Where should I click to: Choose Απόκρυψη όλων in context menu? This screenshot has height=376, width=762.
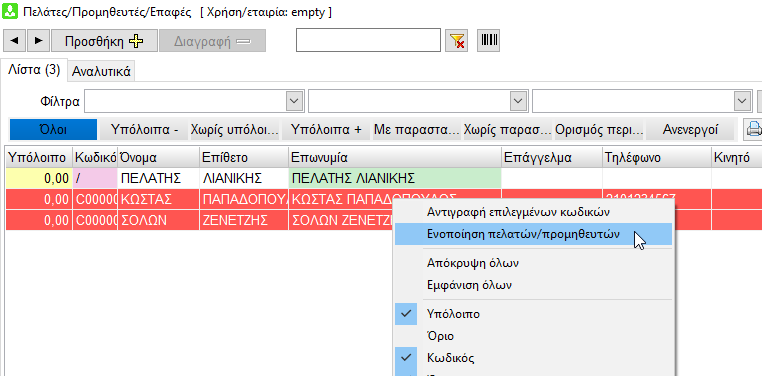[x=533, y=263]
